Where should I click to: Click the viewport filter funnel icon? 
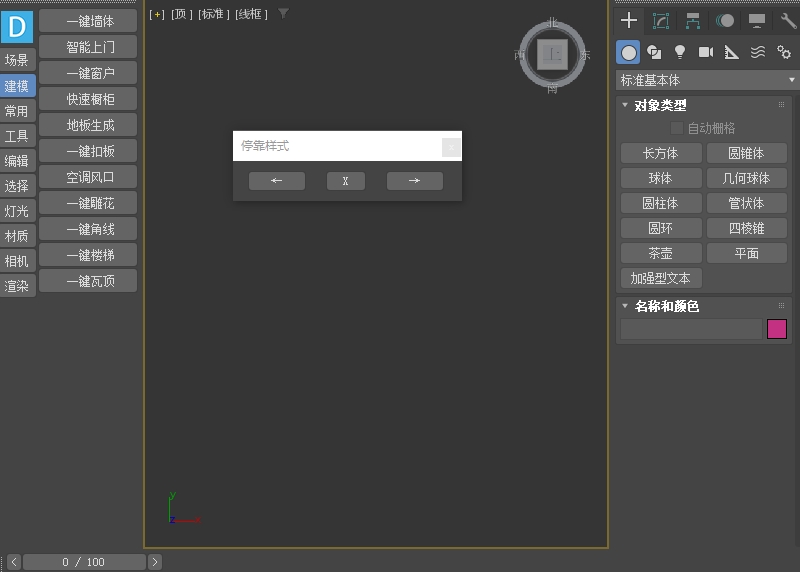[x=283, y=13]
